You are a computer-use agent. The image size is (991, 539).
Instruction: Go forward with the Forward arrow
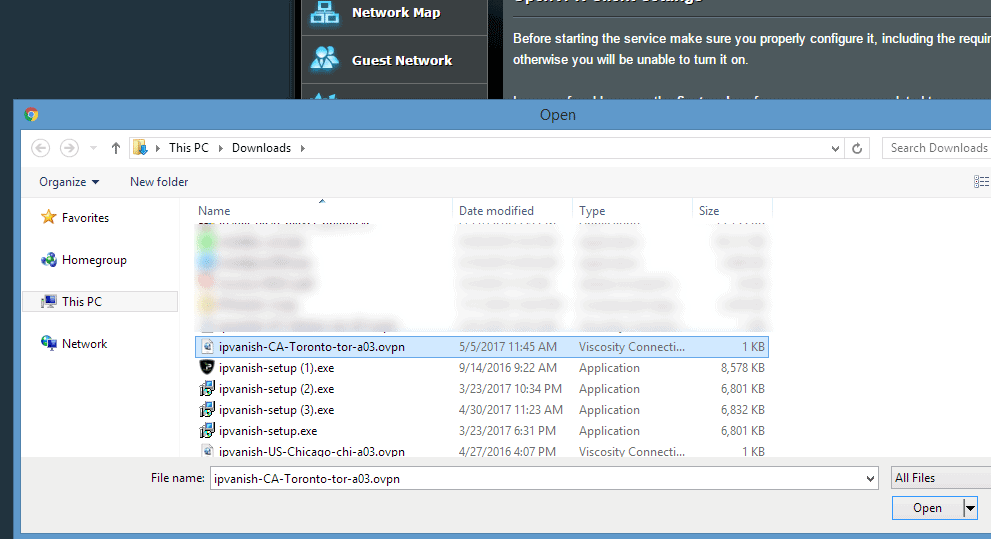point(69,148)
